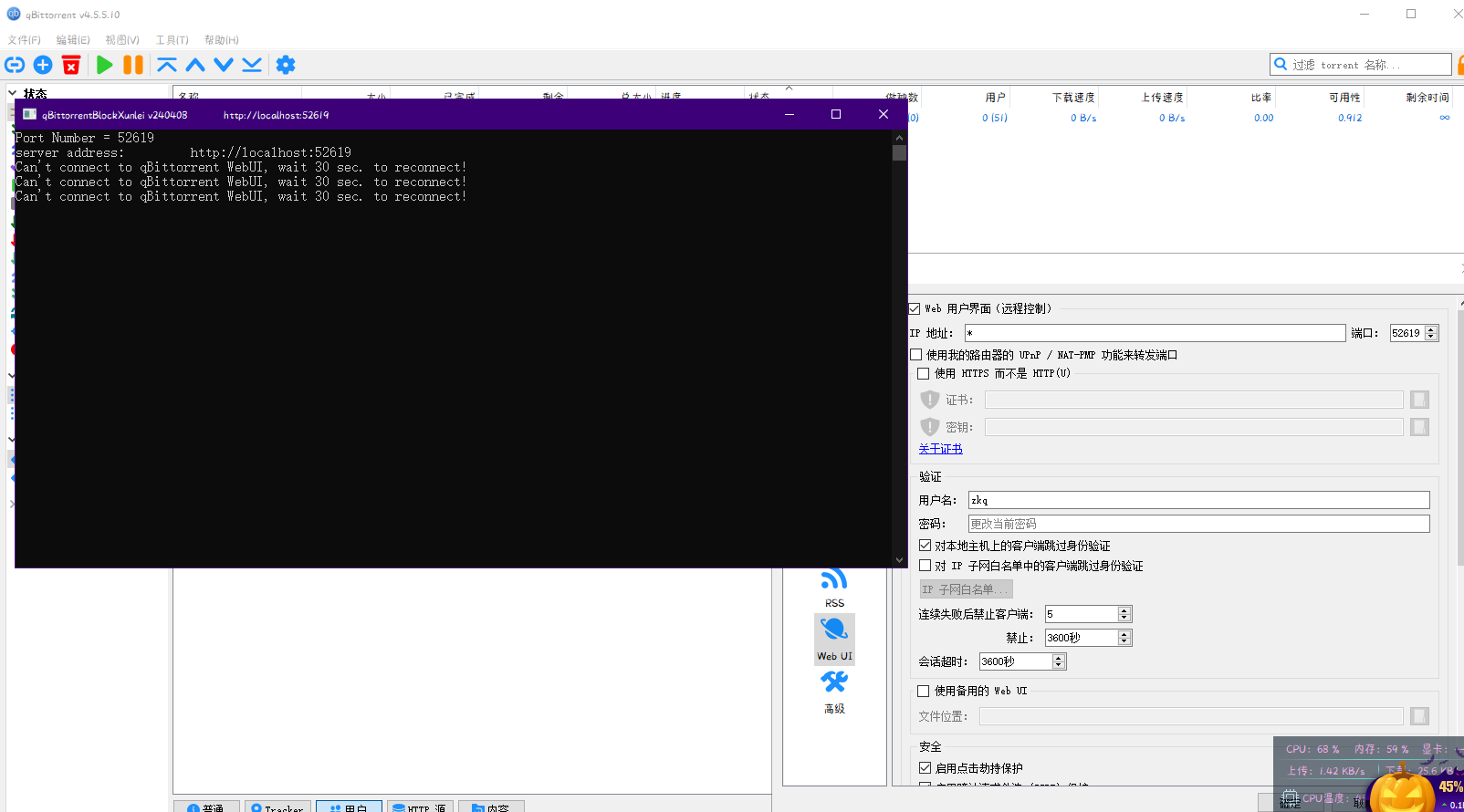Increase the 会话超时 session timeout value
This screenshot has width=1464, height=812.
(1059, 658)
